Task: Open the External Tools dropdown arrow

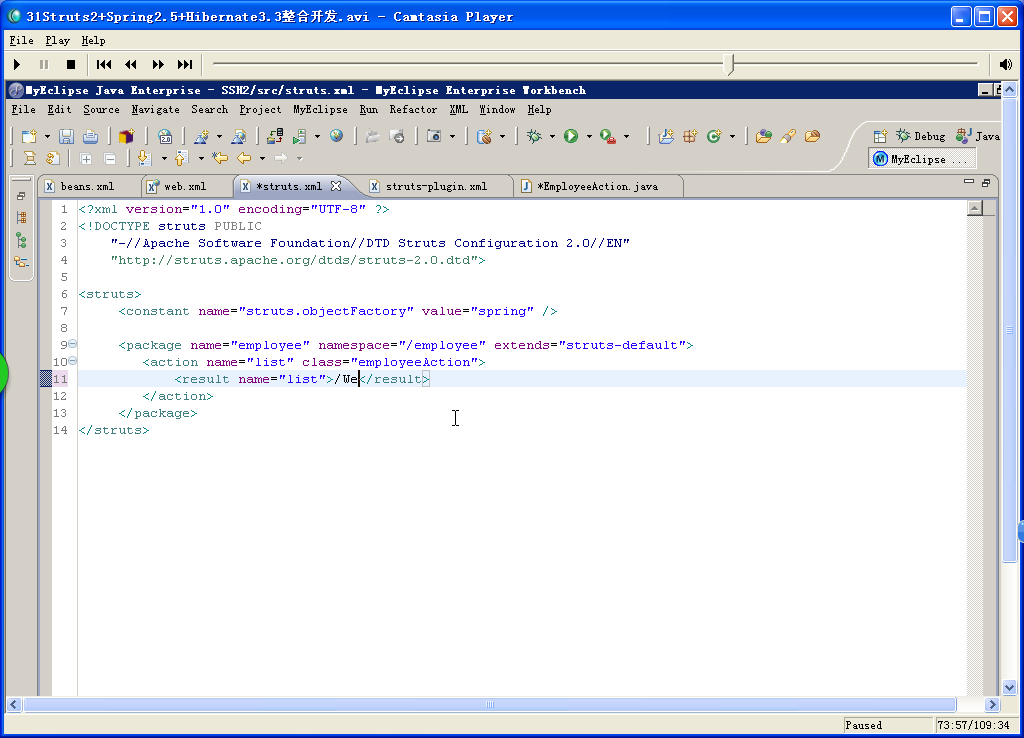Action: (626, 136)
